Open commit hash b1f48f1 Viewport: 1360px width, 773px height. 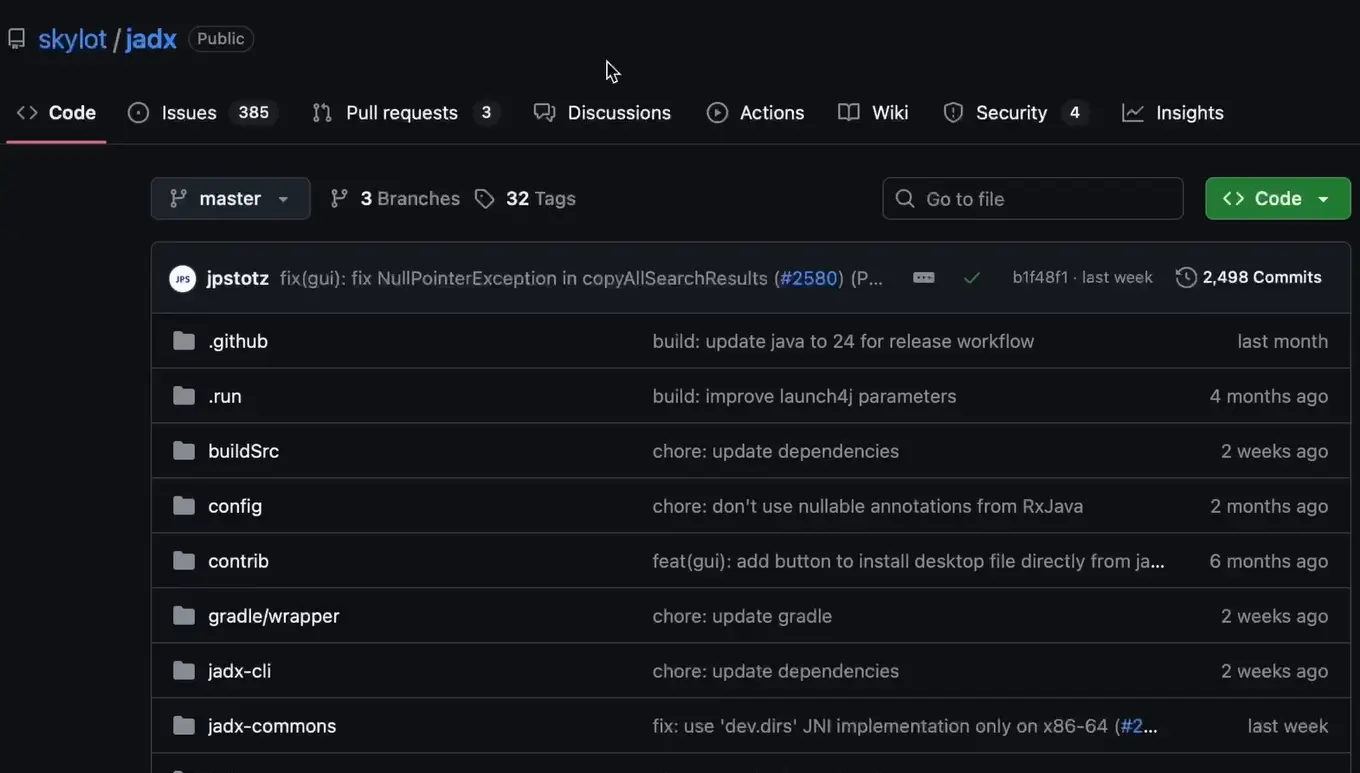(1040, 277)
